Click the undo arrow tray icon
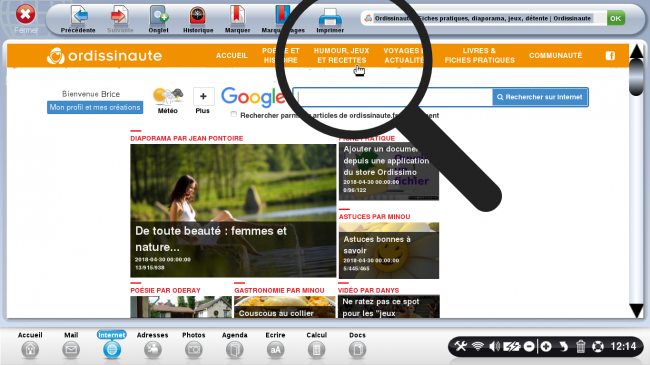Viewport: 650px width, 365px height. tap(563, 346)
